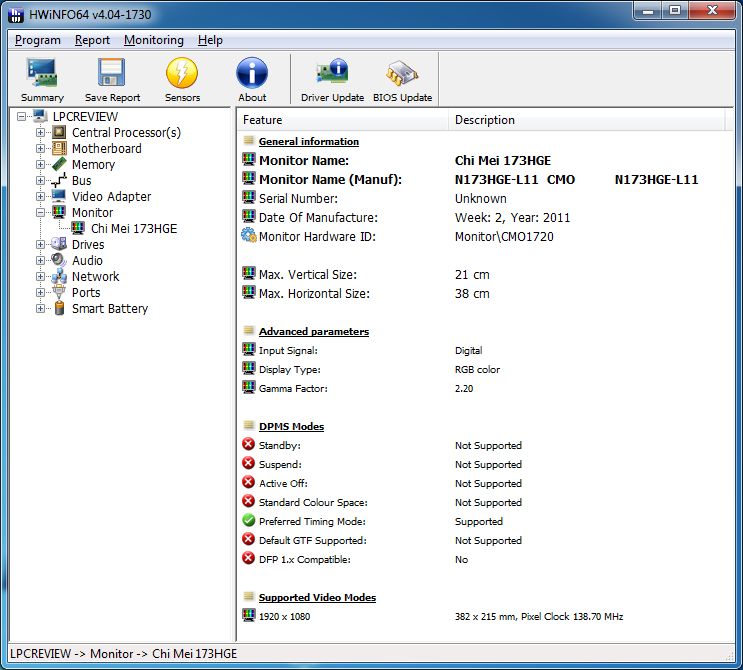The height and width of the screenshot is (670, 743).
Task: Open the Program menu
Action: (x=38, y=40)
